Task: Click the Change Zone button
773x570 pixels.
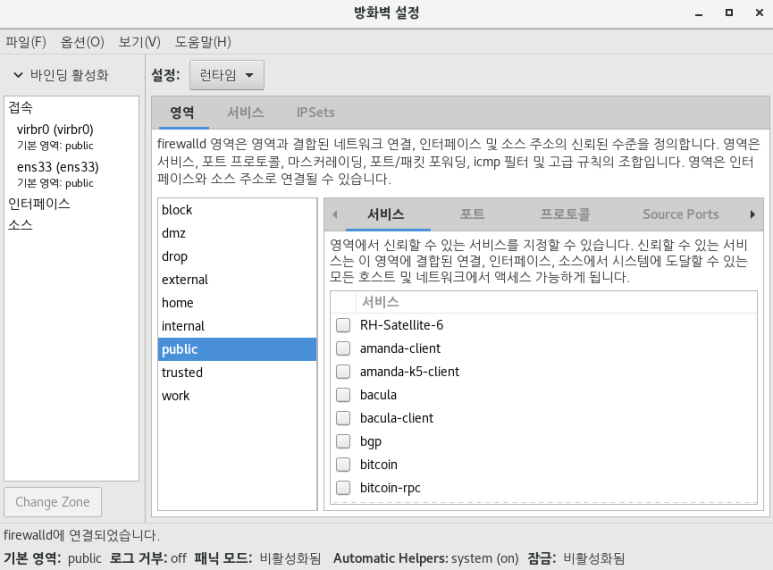Action: coord(53,502)
